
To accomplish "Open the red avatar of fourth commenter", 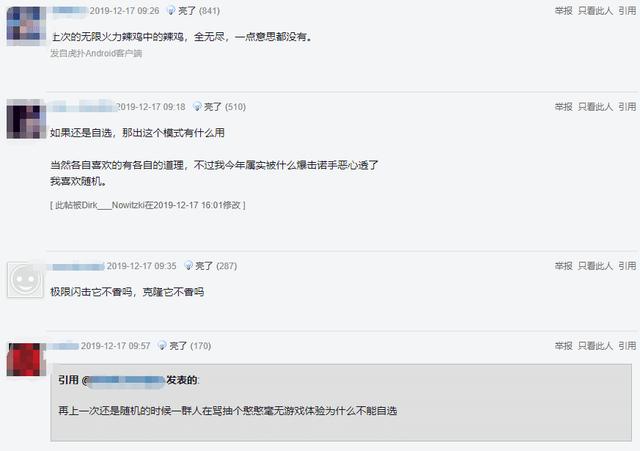I will 25,359.
